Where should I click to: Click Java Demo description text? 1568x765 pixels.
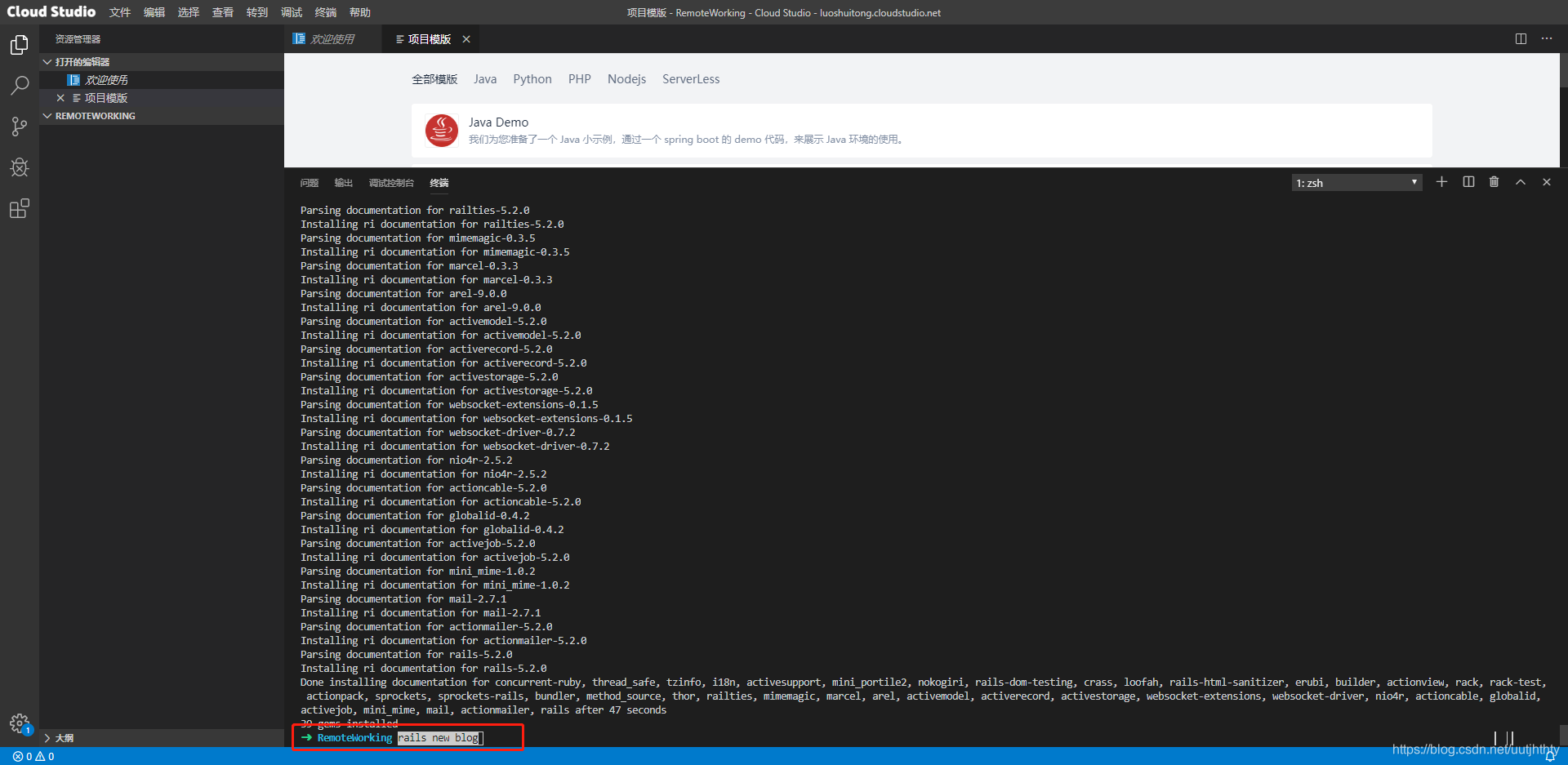687,140
